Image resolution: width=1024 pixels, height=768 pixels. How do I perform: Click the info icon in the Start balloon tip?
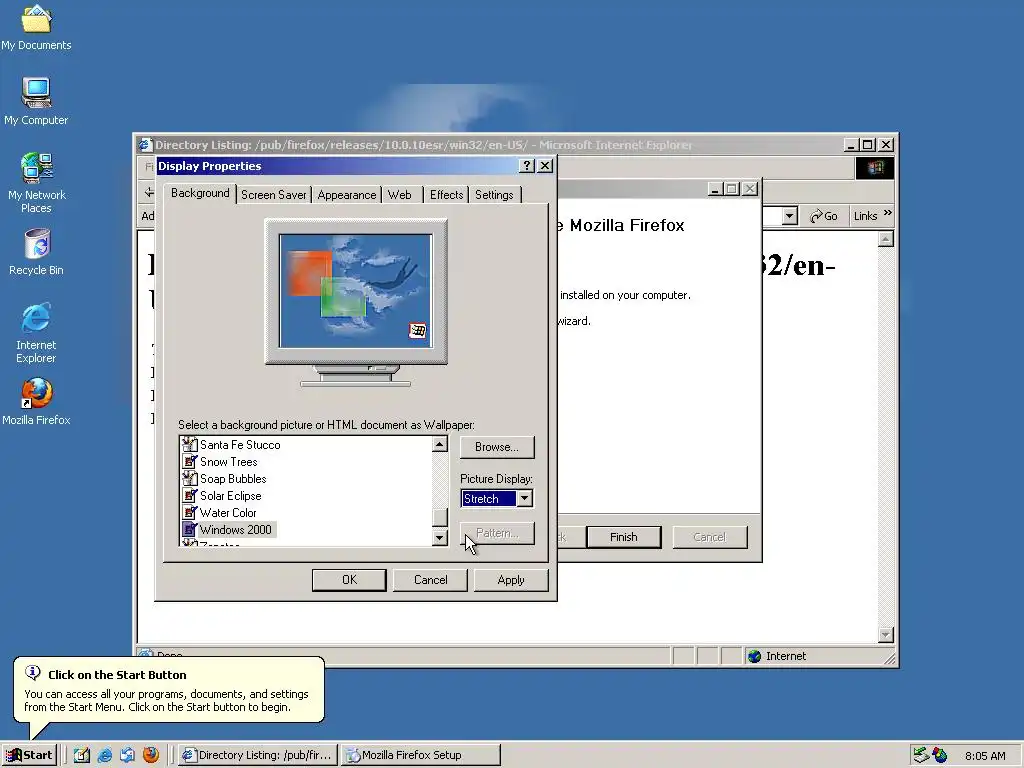point(33,673)
